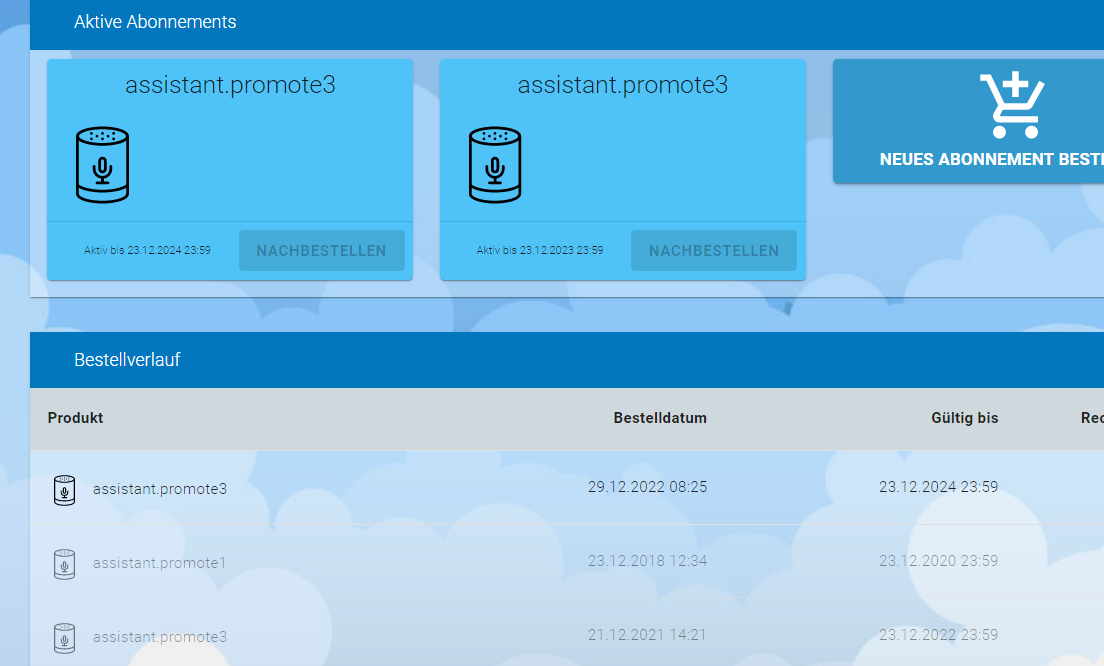Click the speaker icon in the assistant.promote1 row

(65, 564)
